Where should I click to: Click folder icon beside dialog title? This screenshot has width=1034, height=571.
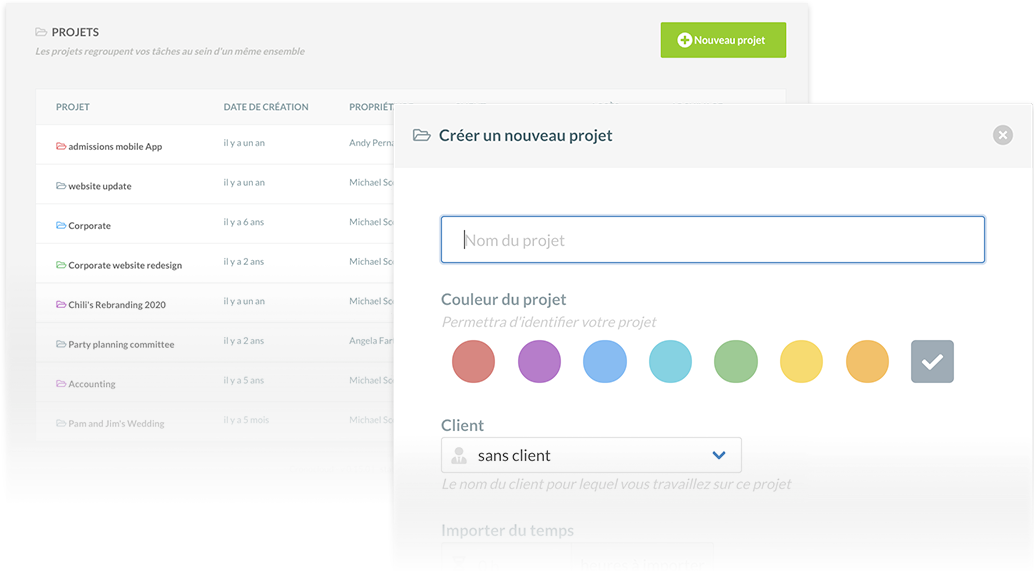pos(421,135)
